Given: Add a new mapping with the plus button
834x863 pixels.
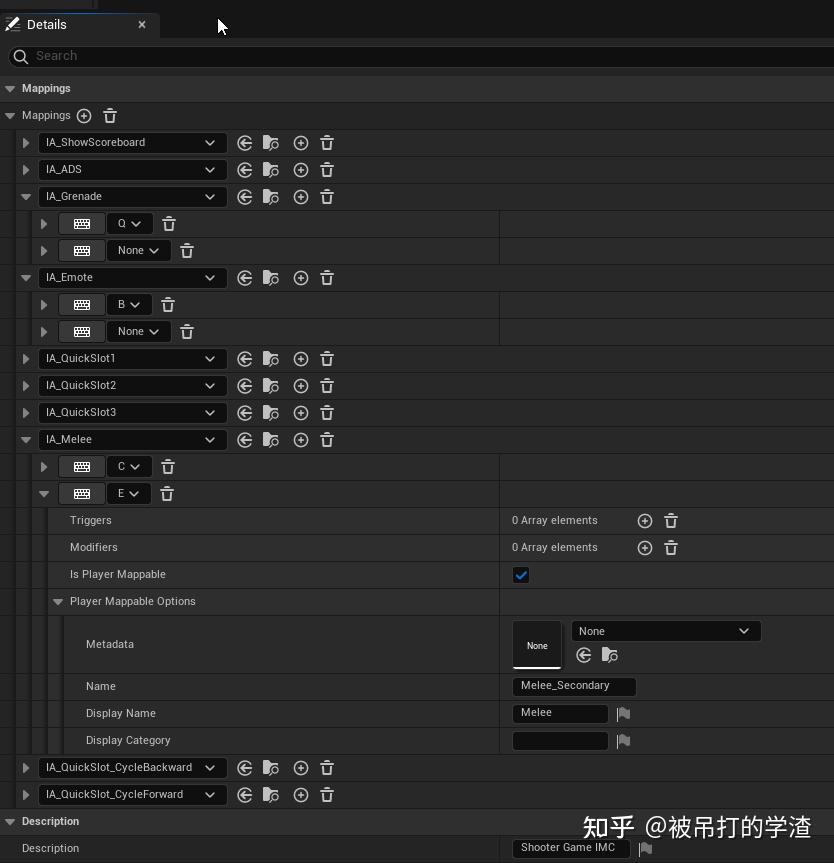Looking at the screenshot, I should click(x=84, y=115).
